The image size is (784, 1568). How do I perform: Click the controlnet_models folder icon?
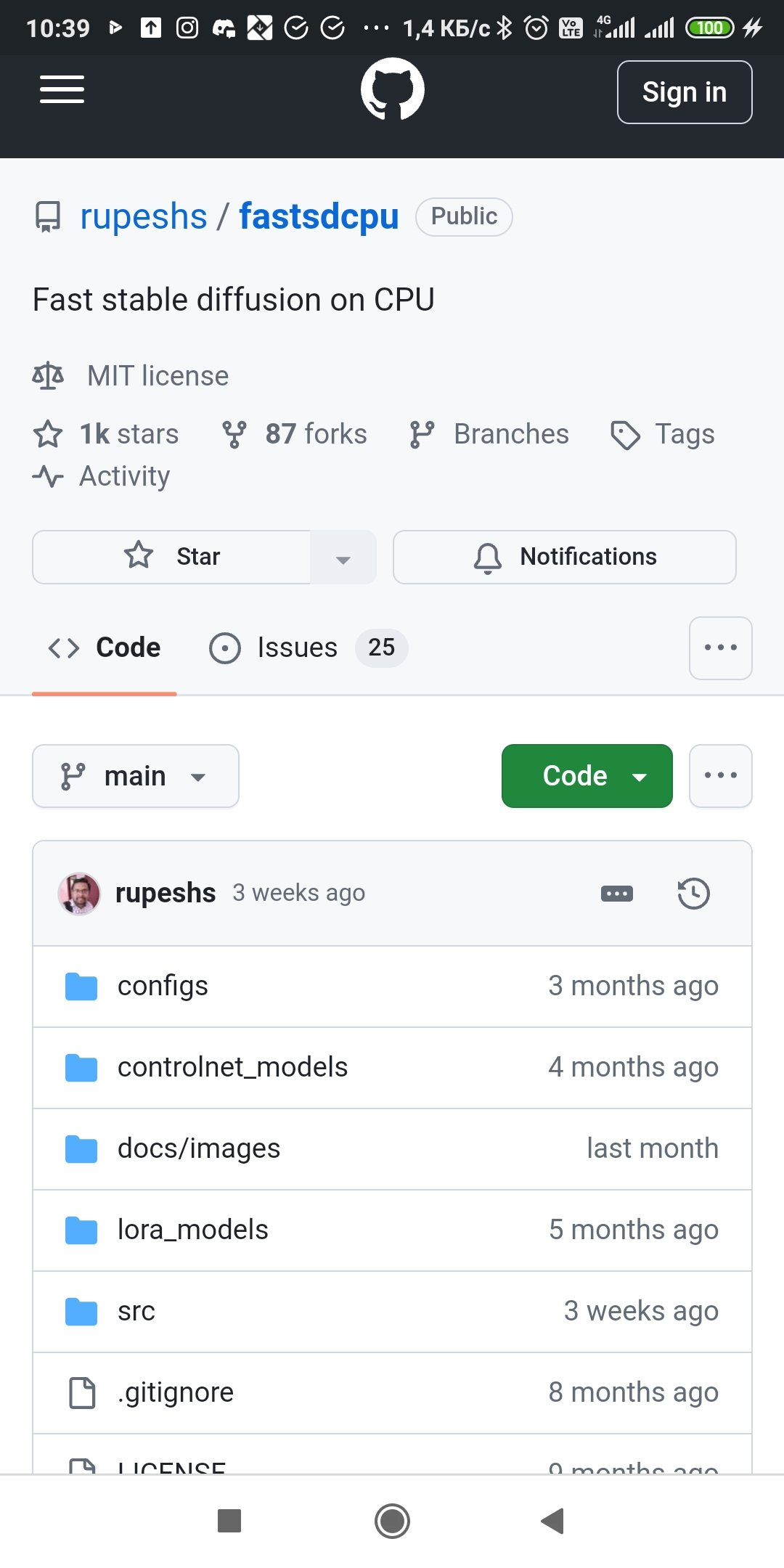(81, 1068)
